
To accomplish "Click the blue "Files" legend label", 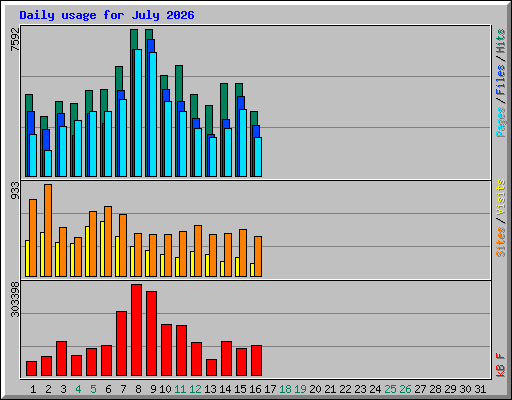I will click(x=501, y=80).
